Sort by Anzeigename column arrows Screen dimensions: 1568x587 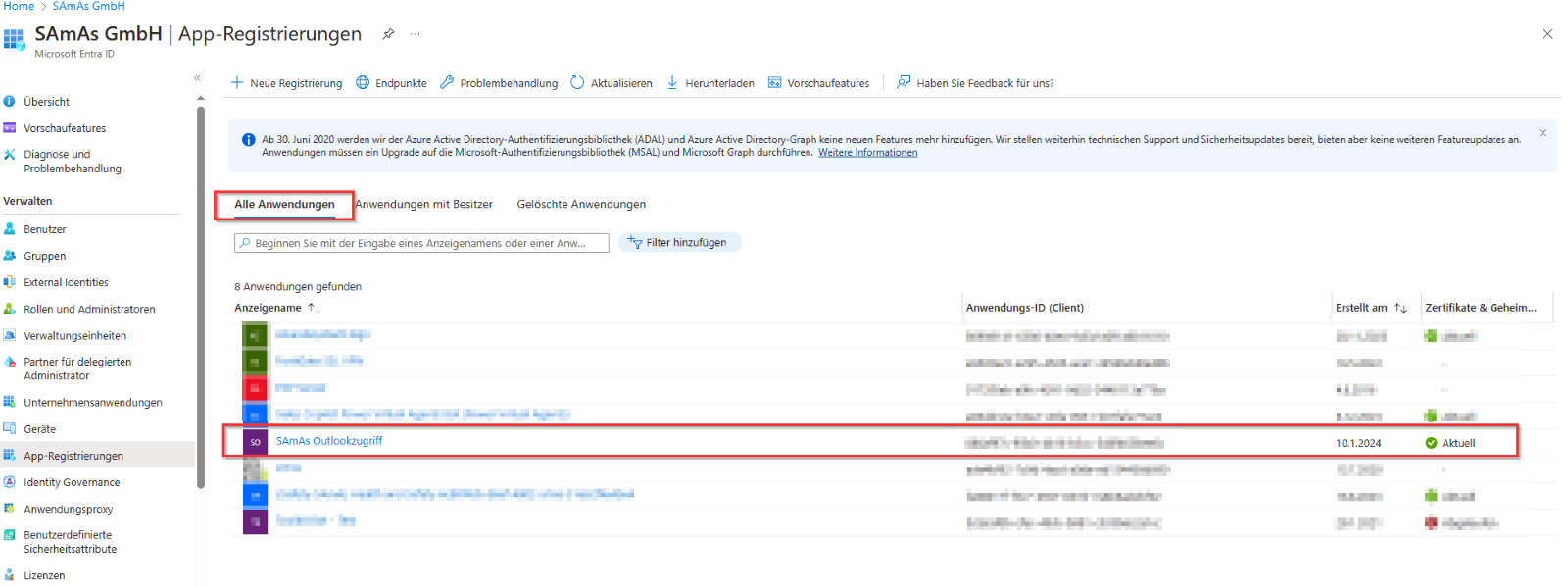314,308
